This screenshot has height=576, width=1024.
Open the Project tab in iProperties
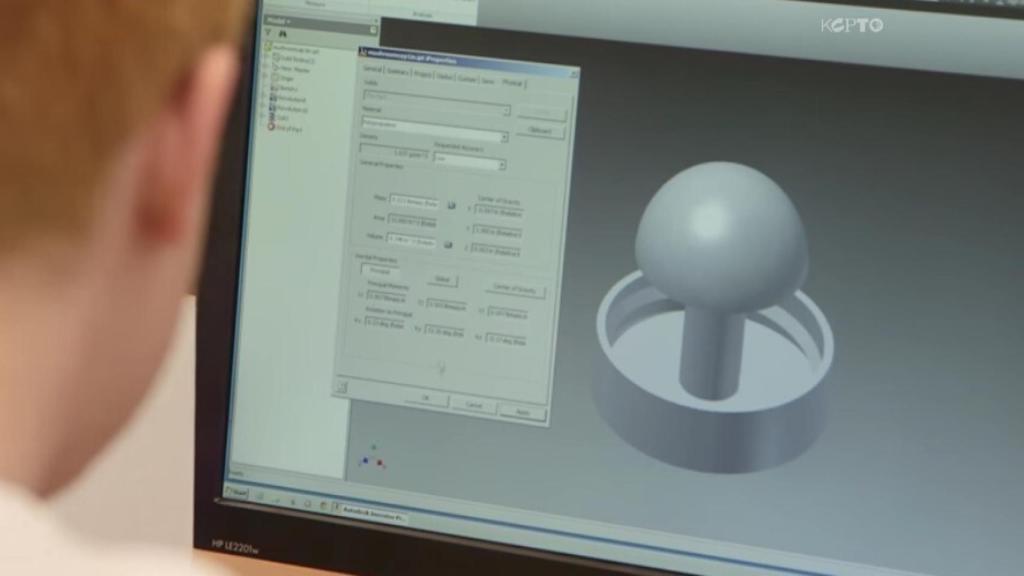click(x=422, y=74)
